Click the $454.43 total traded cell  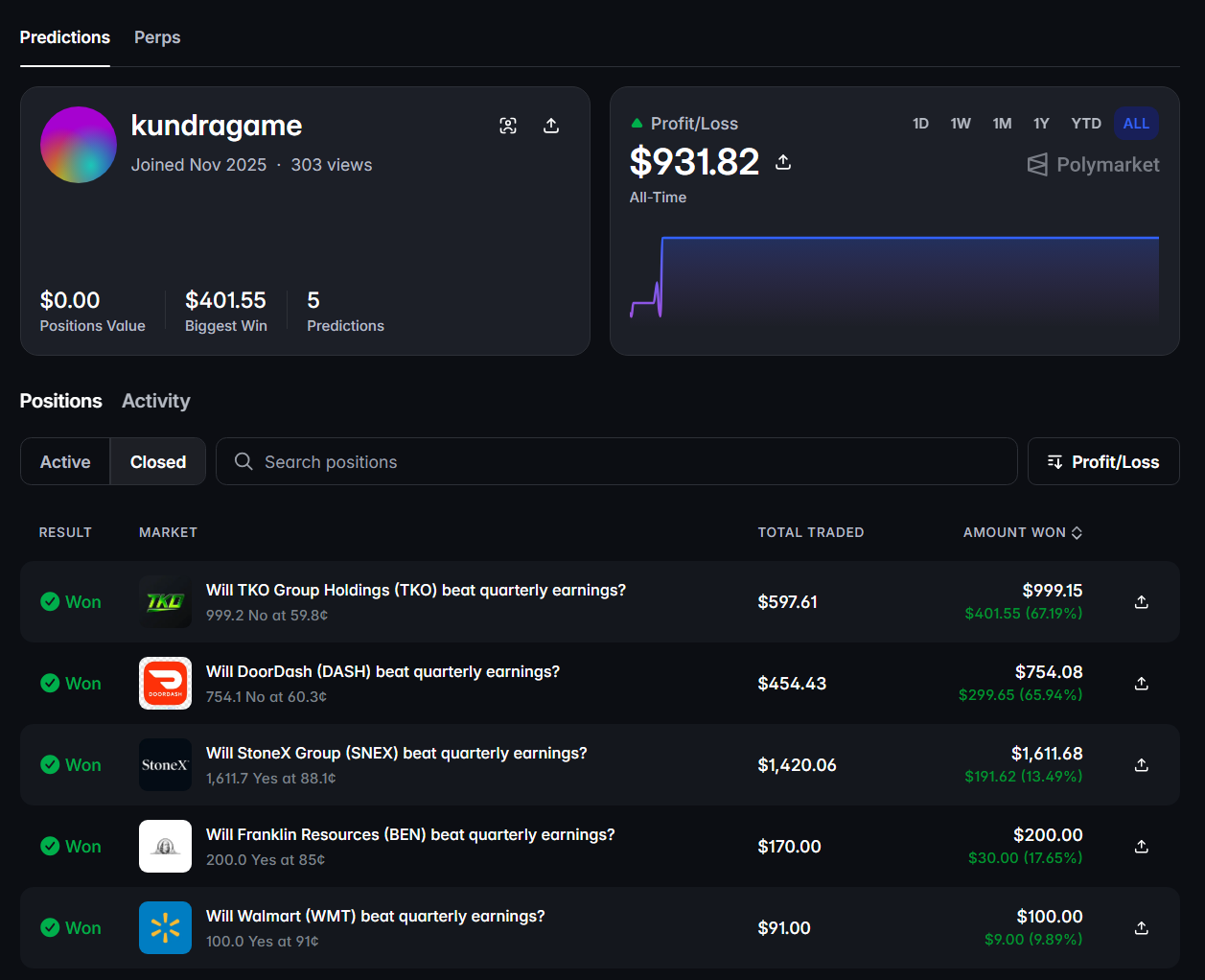point(792,684)
